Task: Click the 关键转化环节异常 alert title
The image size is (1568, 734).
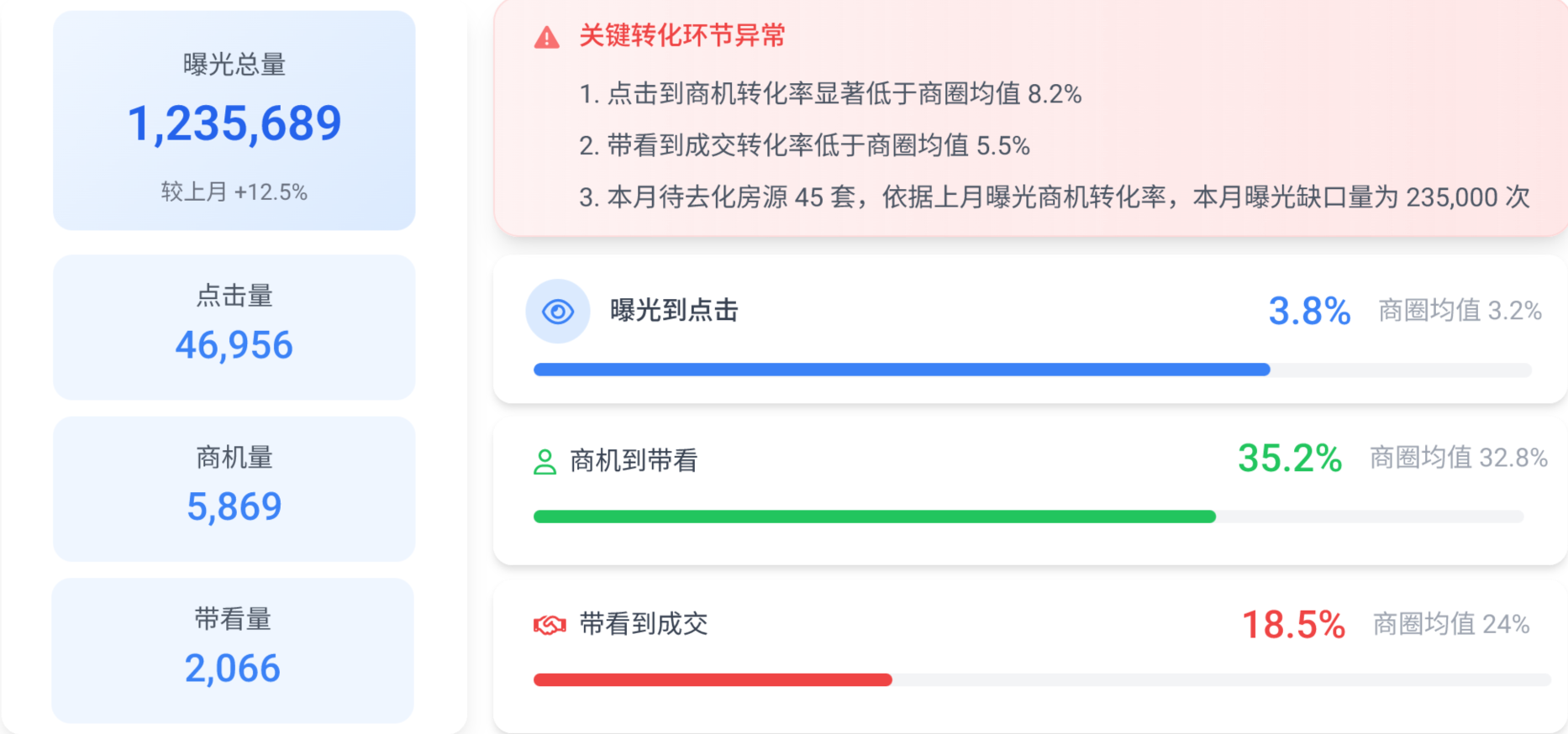Action: [682, 36]
